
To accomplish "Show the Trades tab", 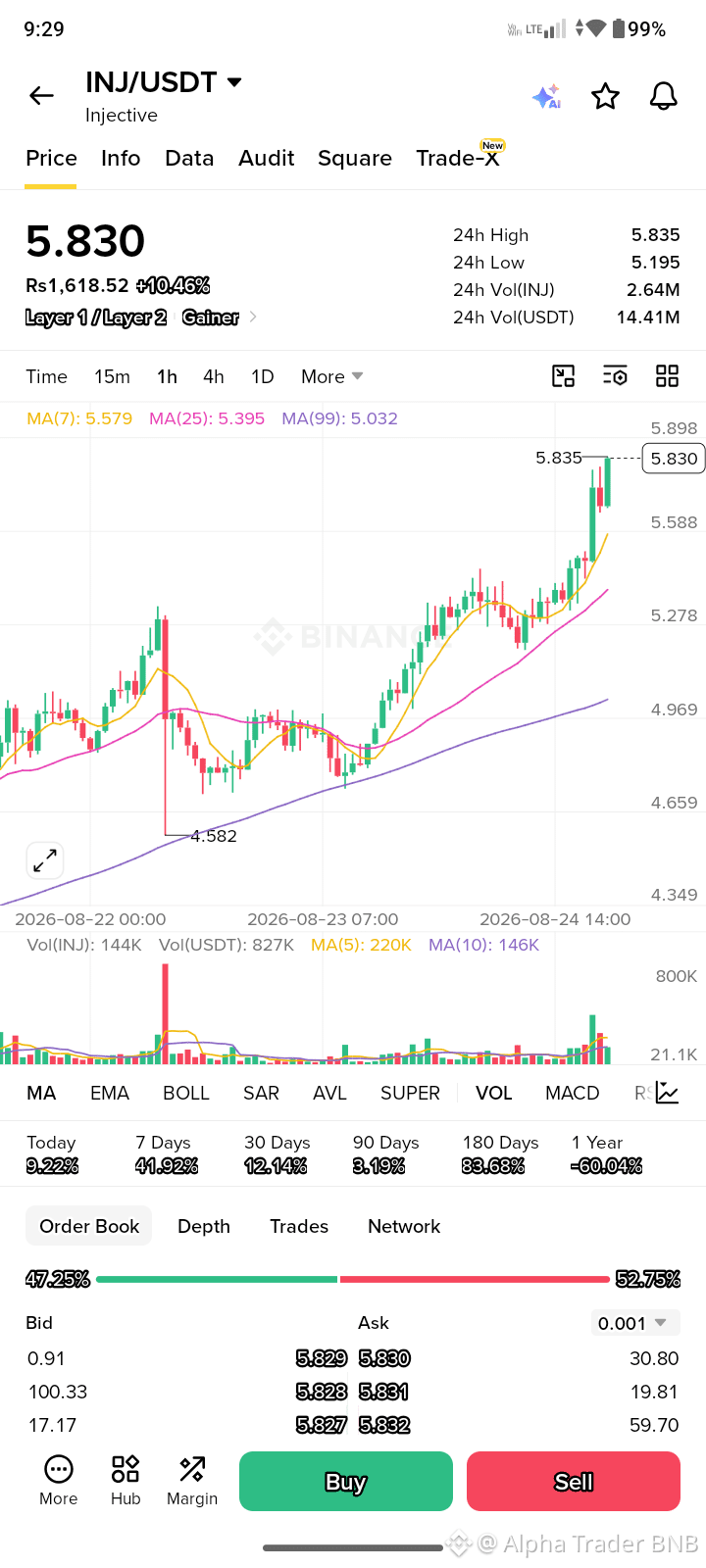I will [299, 1226].
